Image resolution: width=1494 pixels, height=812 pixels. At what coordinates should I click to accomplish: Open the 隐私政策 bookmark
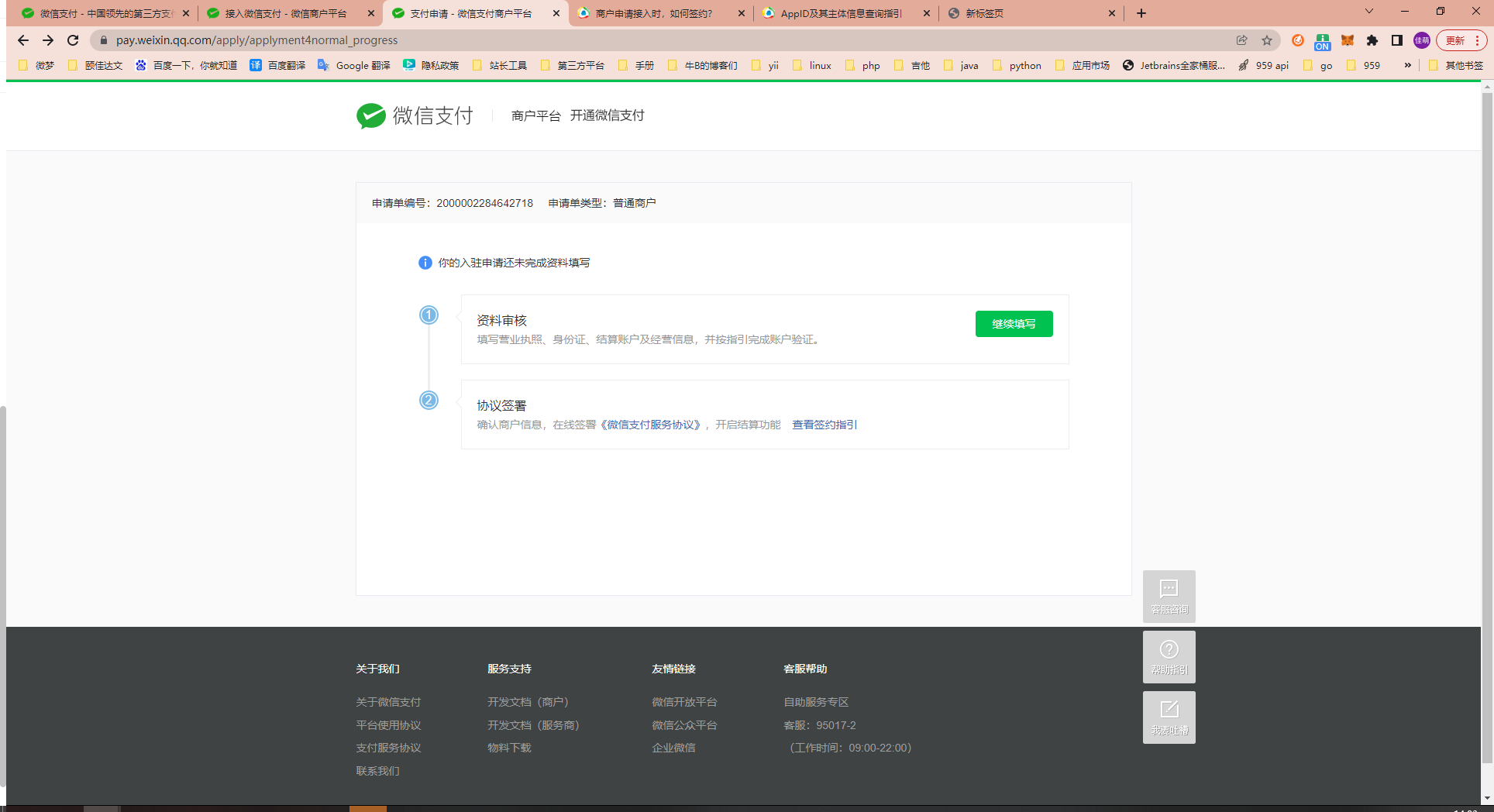431,65
